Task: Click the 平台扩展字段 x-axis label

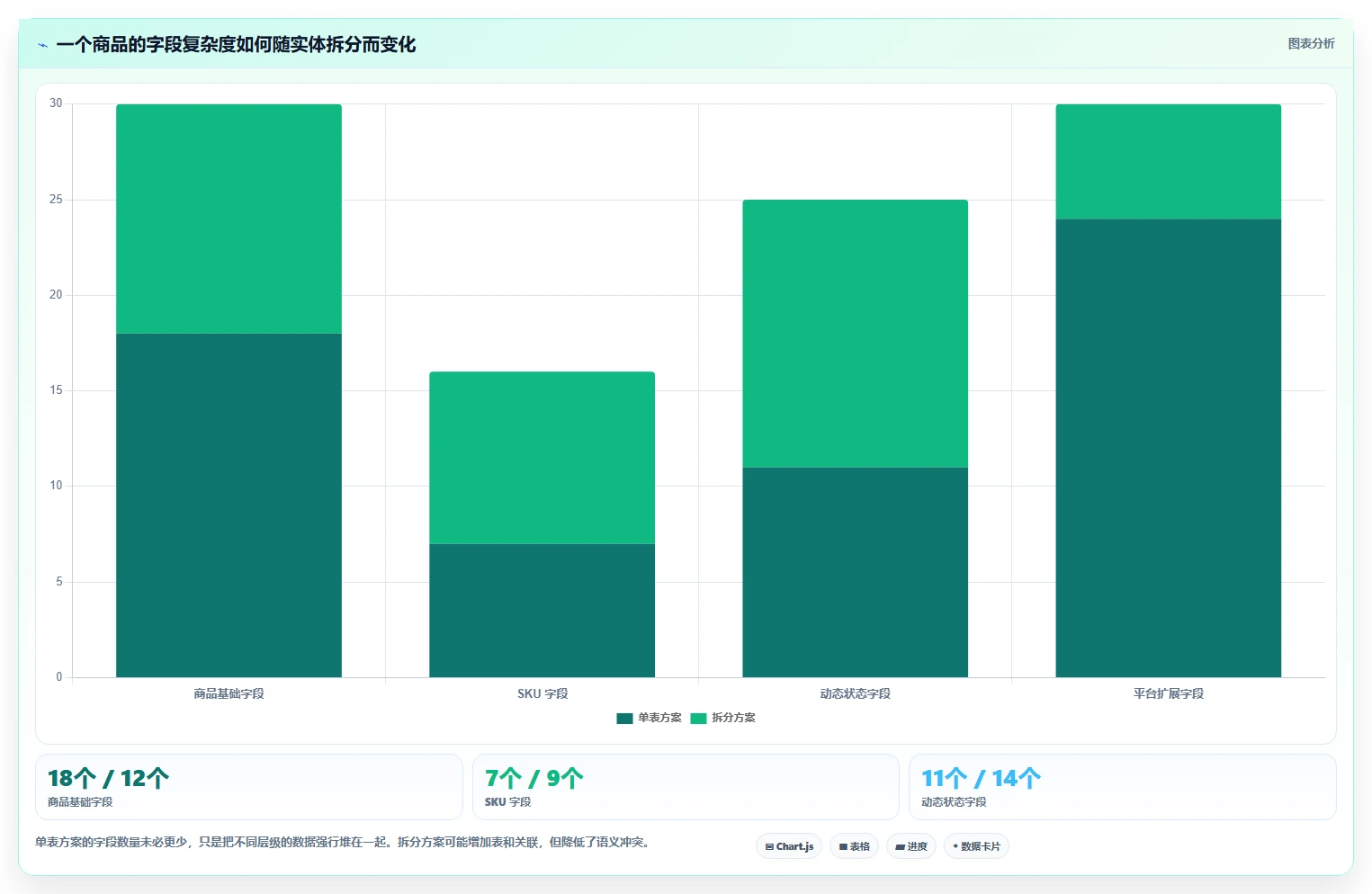Action: 1168,693
